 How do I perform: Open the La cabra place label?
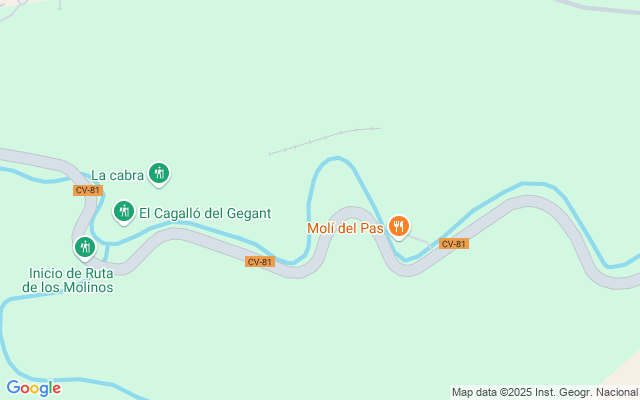pos(118,176)
